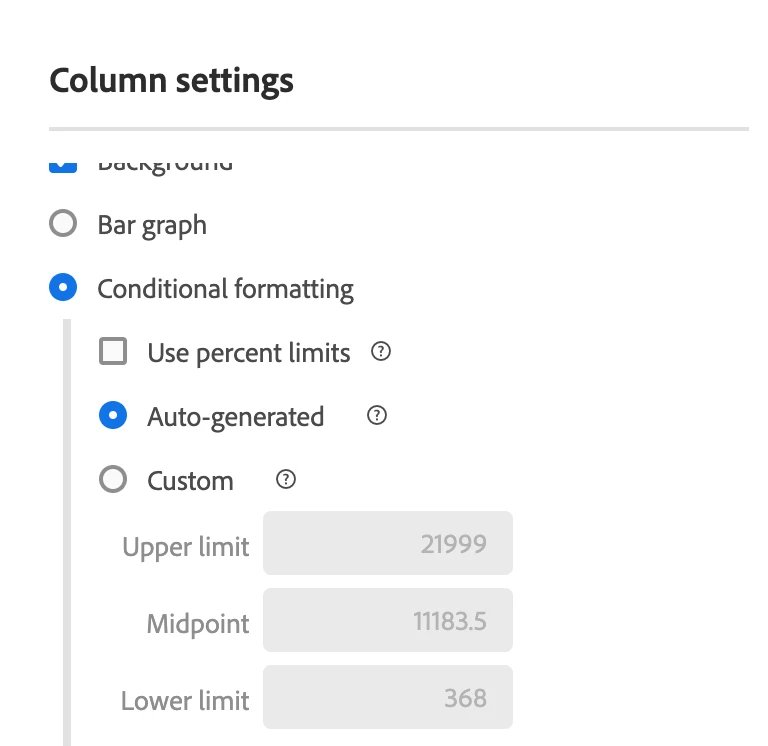Uncheck the partially hidden Background checkbox
Screen dimensions: 768x746
click(63, 165)
